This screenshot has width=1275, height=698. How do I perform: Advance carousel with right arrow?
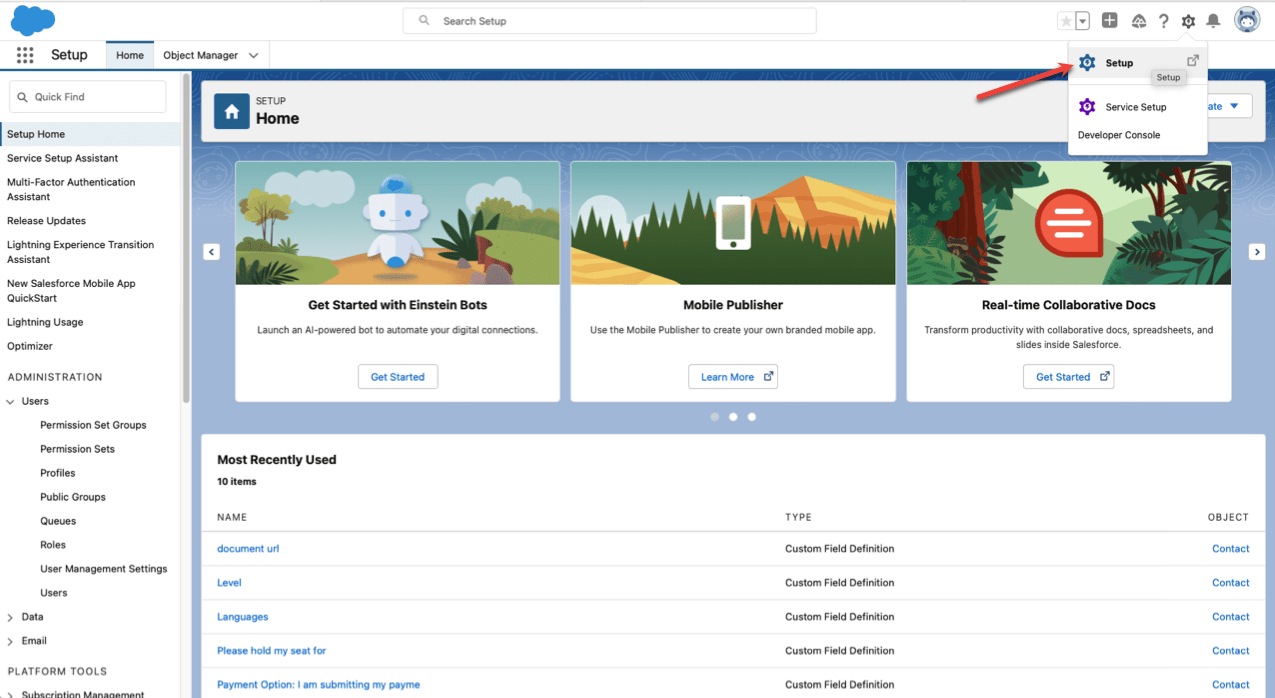coord(1257,252)
